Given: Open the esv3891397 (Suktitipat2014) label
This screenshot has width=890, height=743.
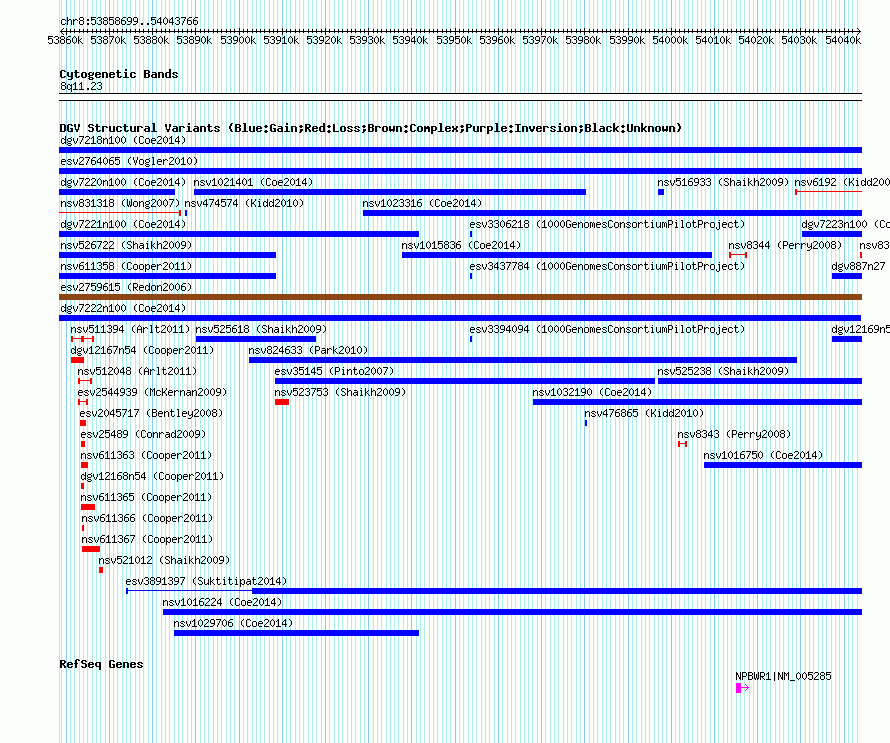Looking at the screenshot, I should click(x=206, y=581).
